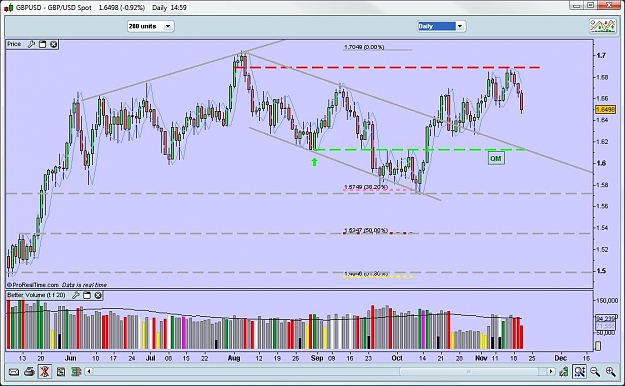This screenshot has width=625, height=386.
Task: Click the GBPUSD candlestick window icon
Action: pos(8,7)
